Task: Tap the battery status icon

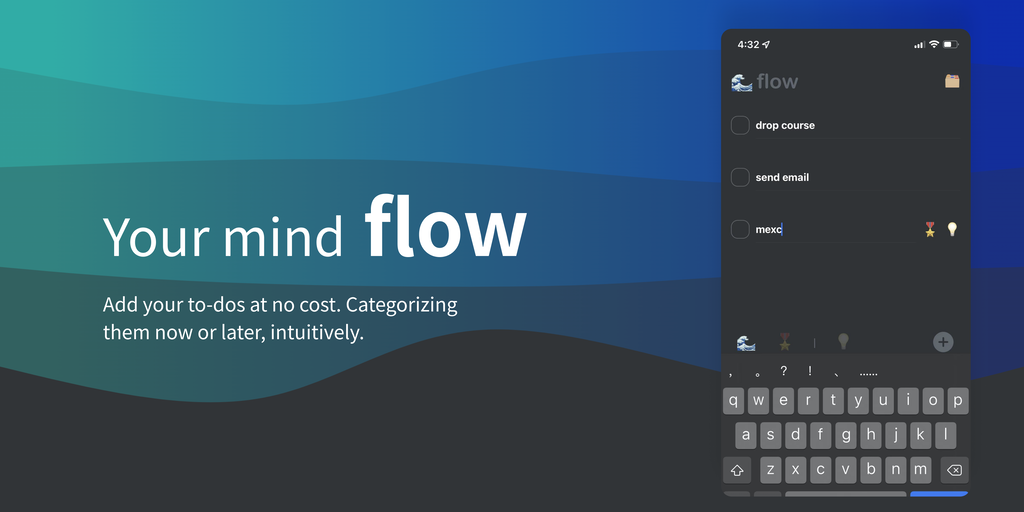Action: tap(951, 44)
